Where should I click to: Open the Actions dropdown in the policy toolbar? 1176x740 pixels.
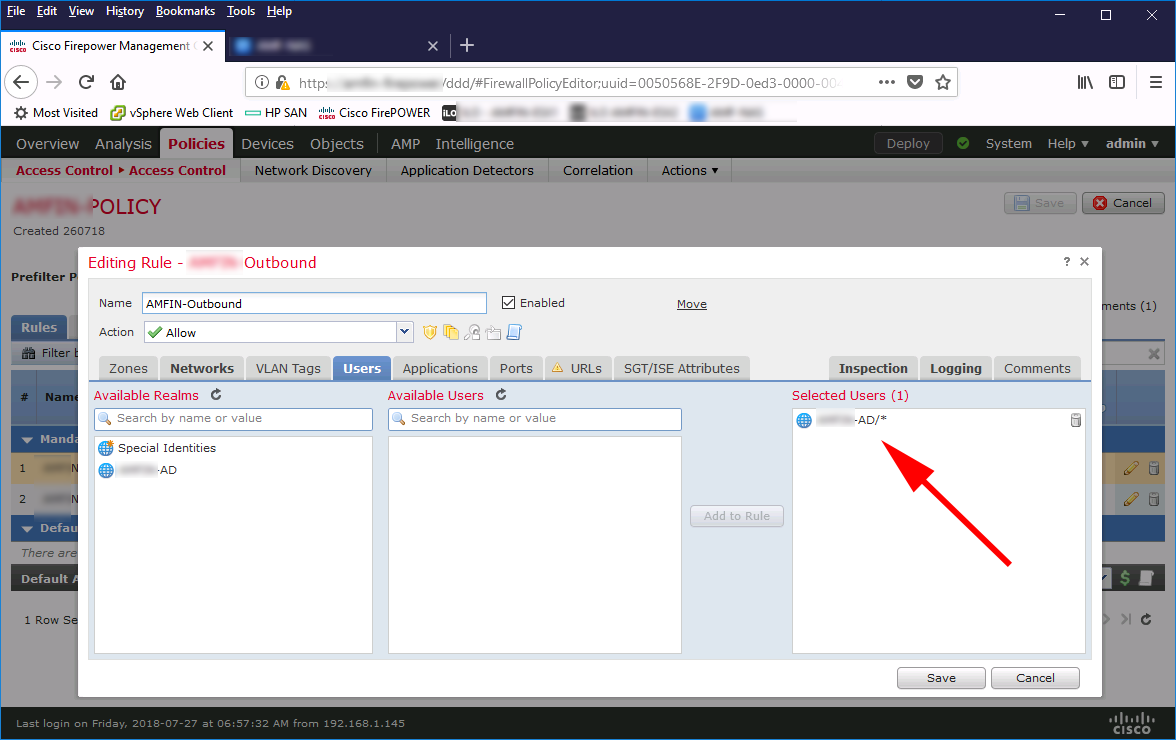688,170
